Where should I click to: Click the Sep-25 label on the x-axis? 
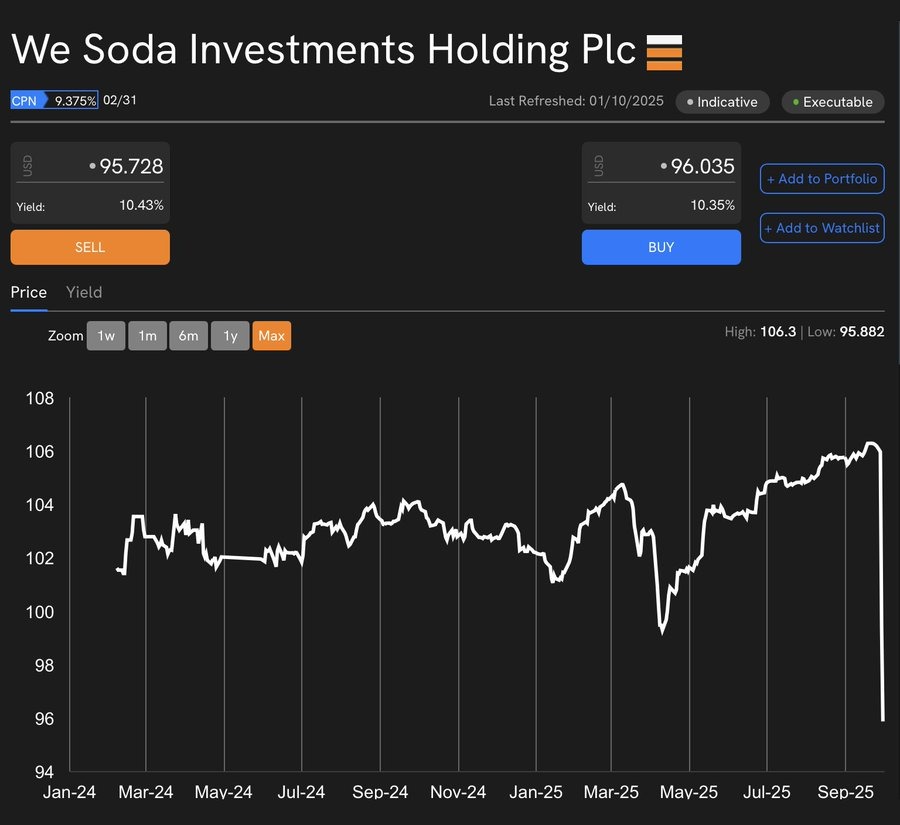coord(845,792)
